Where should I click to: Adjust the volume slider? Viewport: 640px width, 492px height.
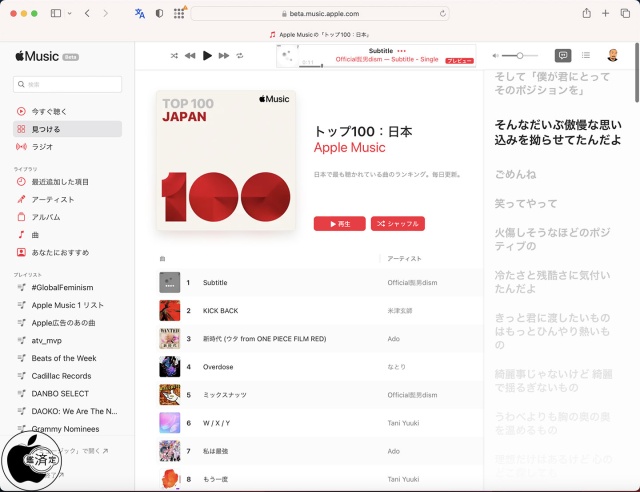tap(520, 56)
